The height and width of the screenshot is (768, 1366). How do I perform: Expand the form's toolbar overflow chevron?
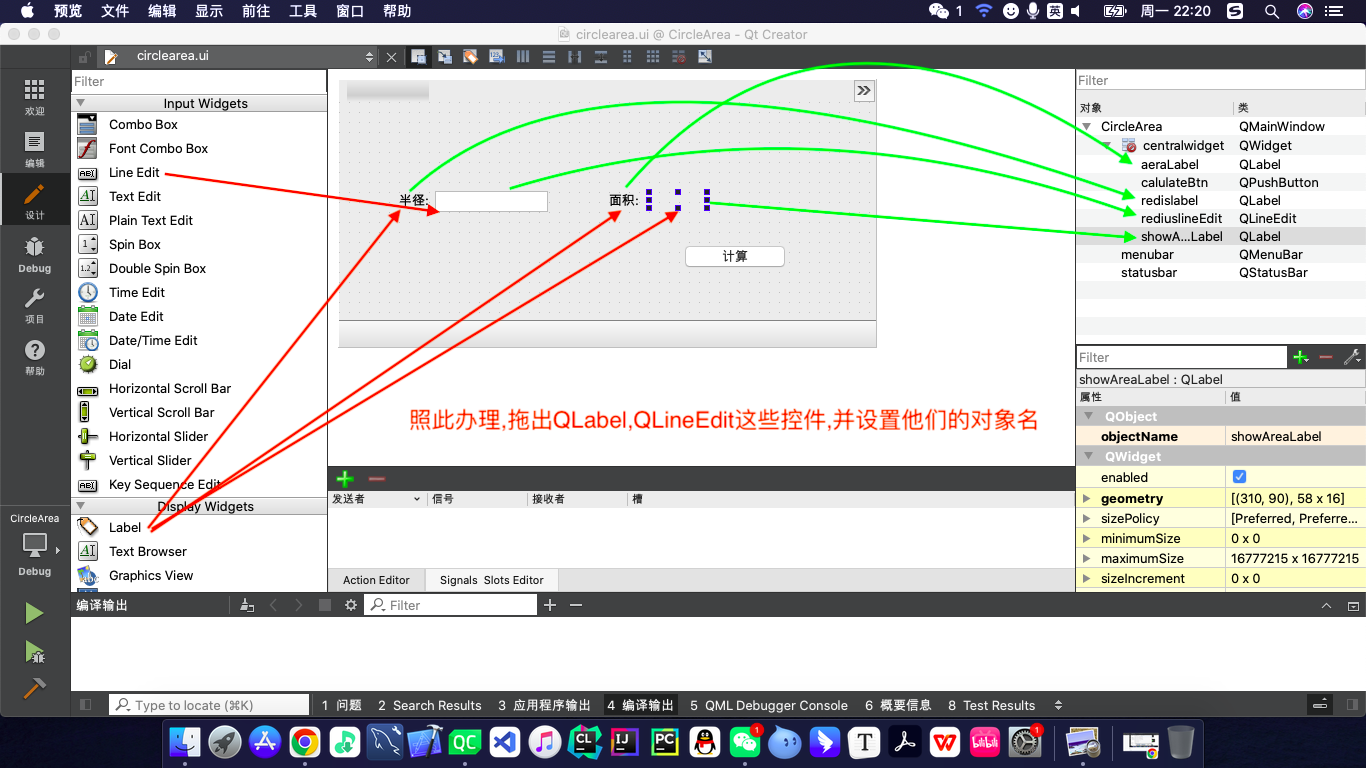[864, 91]
